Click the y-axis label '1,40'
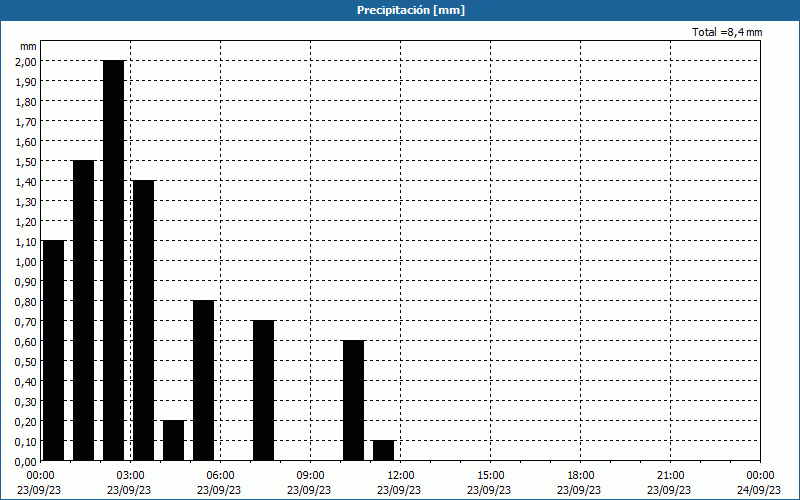Image resolution: width=800 pixels, height=500 pixels. tap(28, 181)
